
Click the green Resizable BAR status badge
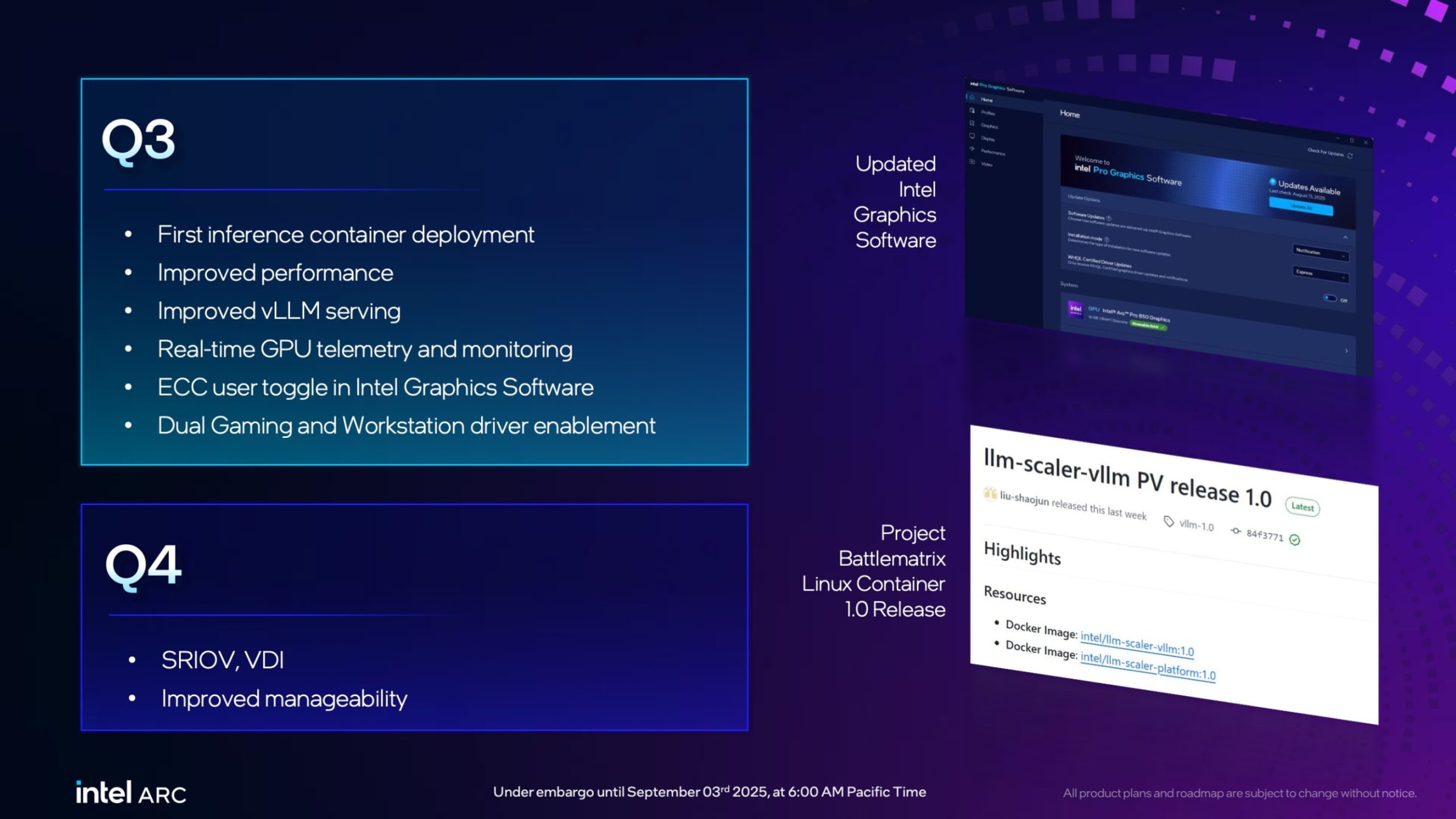pos(1147,325)
